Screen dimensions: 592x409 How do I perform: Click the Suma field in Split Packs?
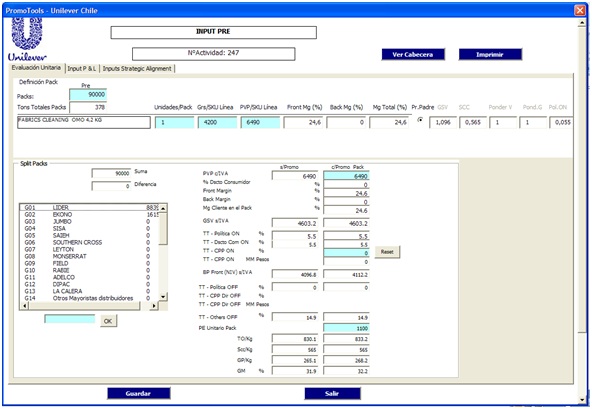(x=111, y=173)
